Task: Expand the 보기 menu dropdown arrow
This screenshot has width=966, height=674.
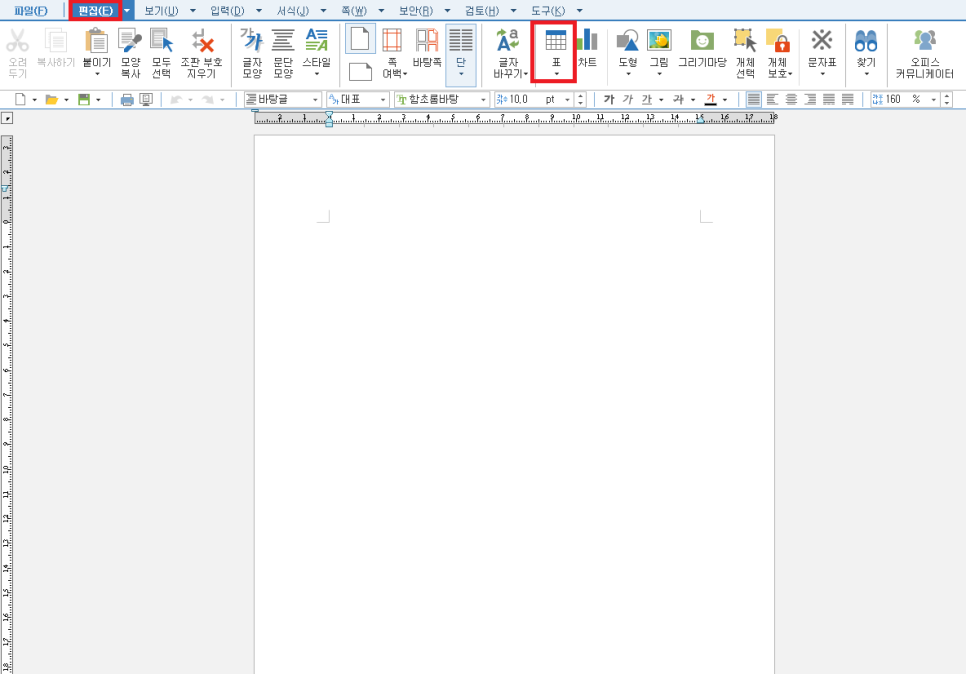Action: click(193, 10)
